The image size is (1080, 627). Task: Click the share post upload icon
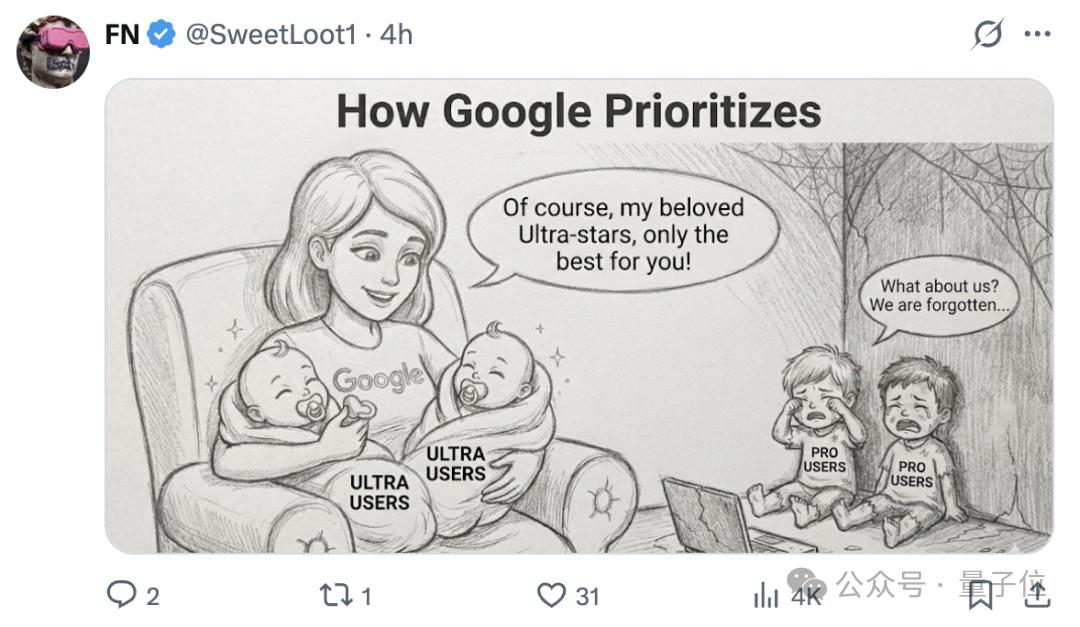tap(1037, 595)
